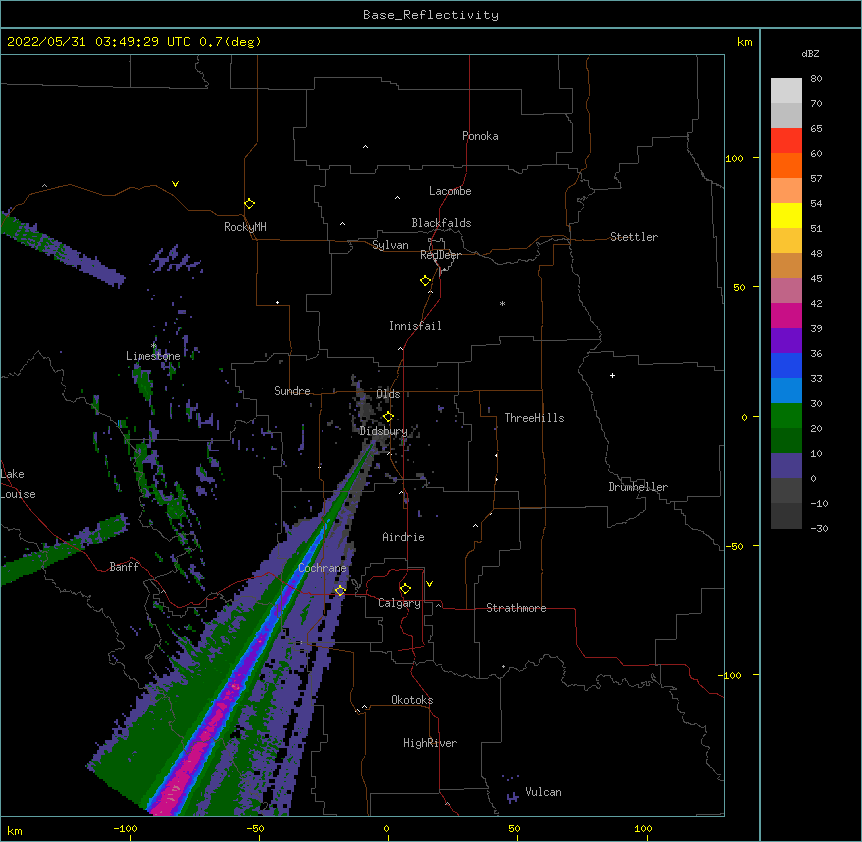862x842 pixels.
Task: Pick the orange 57-60 dBZ legend swatch
Action: 786,165
